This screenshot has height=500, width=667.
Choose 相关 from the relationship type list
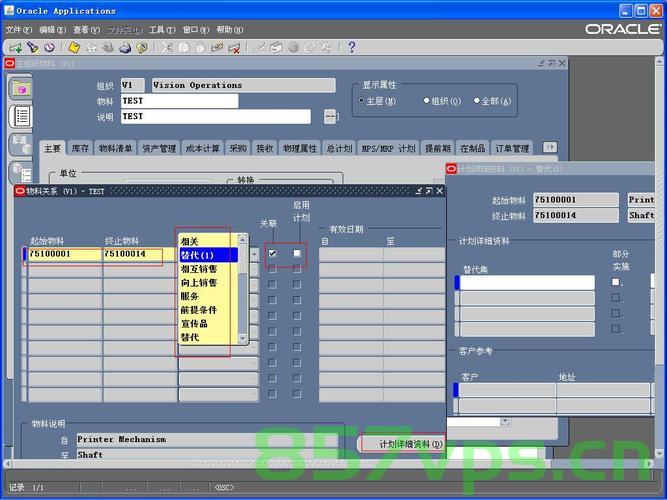coord(208,241)
